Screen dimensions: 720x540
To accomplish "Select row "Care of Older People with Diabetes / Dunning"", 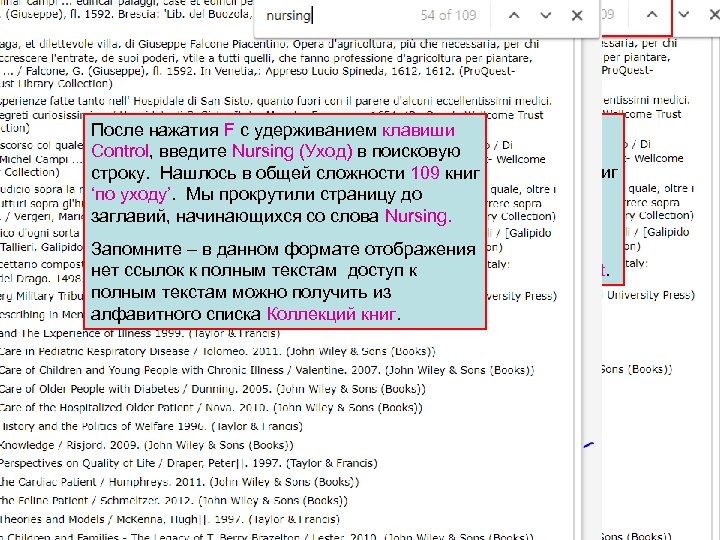I will (x=213, y=389).
